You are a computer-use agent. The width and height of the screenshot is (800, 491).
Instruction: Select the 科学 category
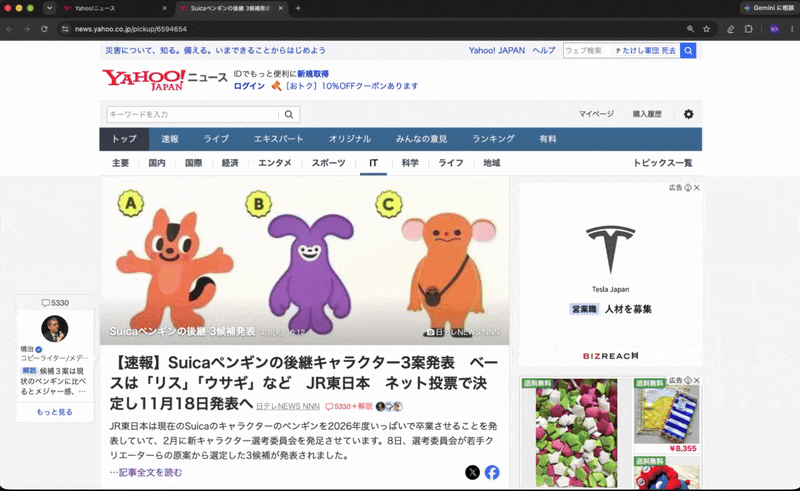click(410, 163)
